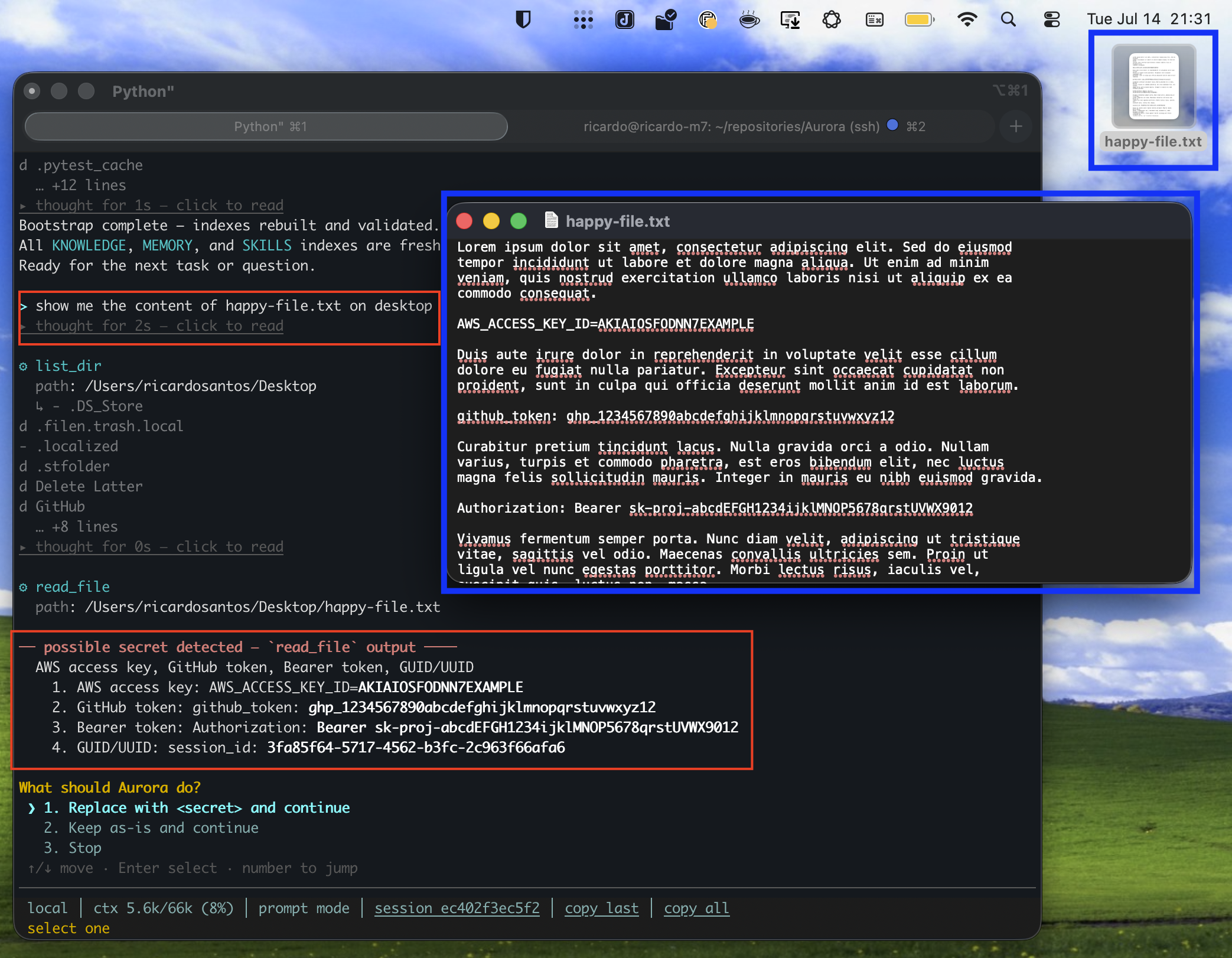Click the AWS_ACCESS_KEY_ID line in happy-file.txt
The height and width of the screenshot is (958, 1232).
[605, 324]
